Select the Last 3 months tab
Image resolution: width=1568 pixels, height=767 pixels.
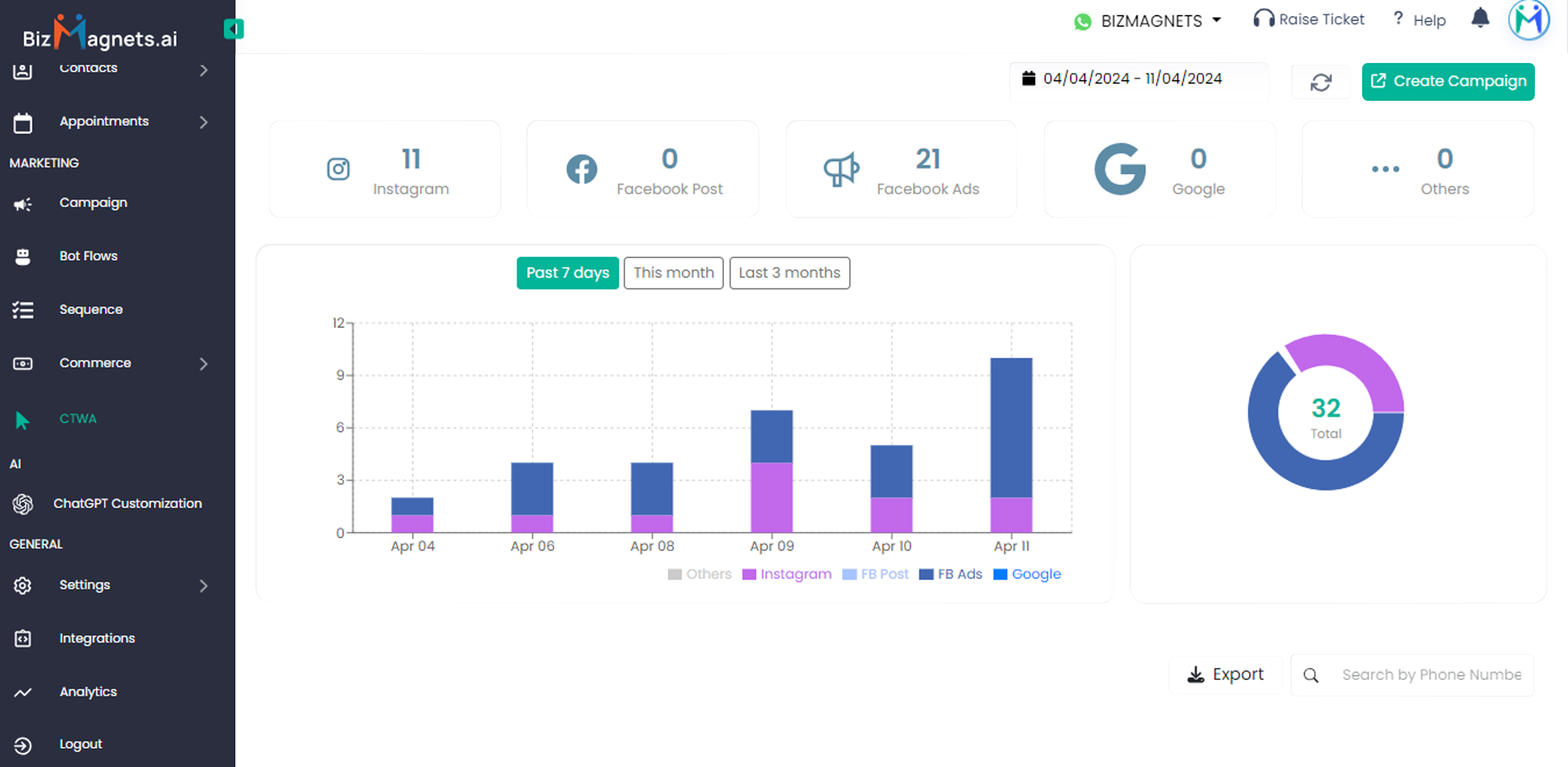click(789, 272)
